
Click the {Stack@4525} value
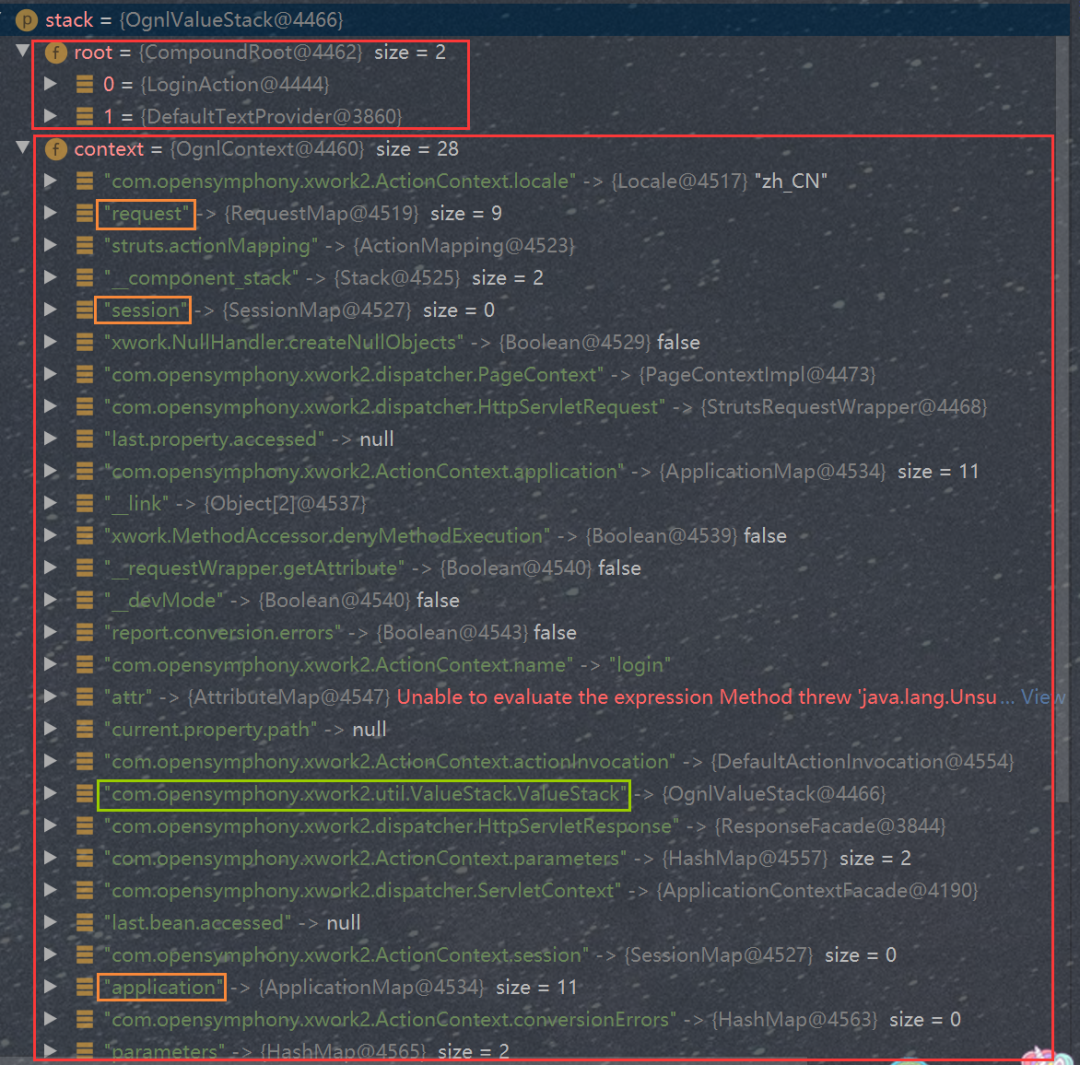[x=397, y=278]
